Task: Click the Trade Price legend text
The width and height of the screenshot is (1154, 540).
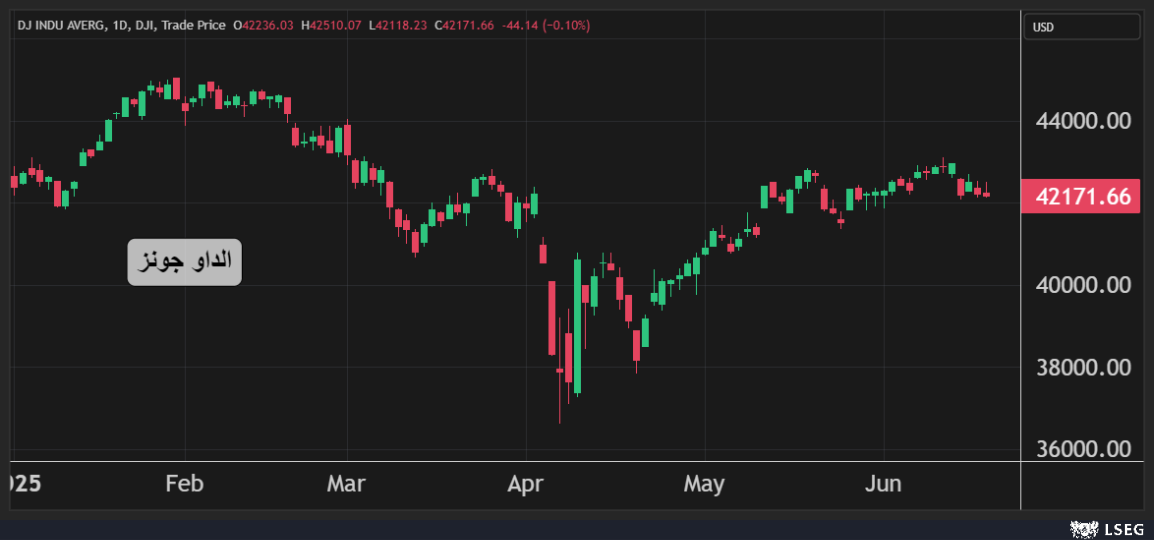Action: [x=194, y=26]
